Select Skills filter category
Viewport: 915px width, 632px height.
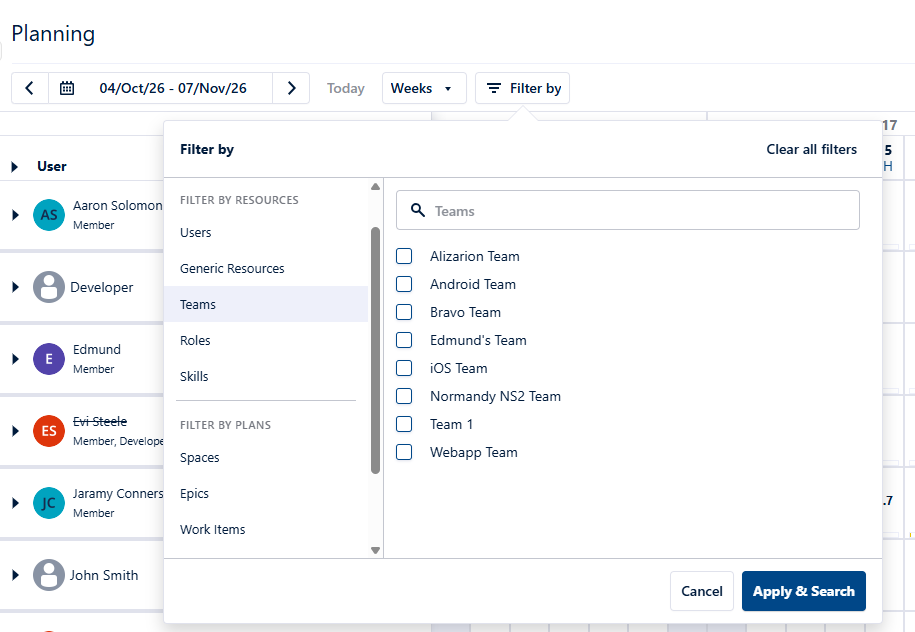[266, 376]
